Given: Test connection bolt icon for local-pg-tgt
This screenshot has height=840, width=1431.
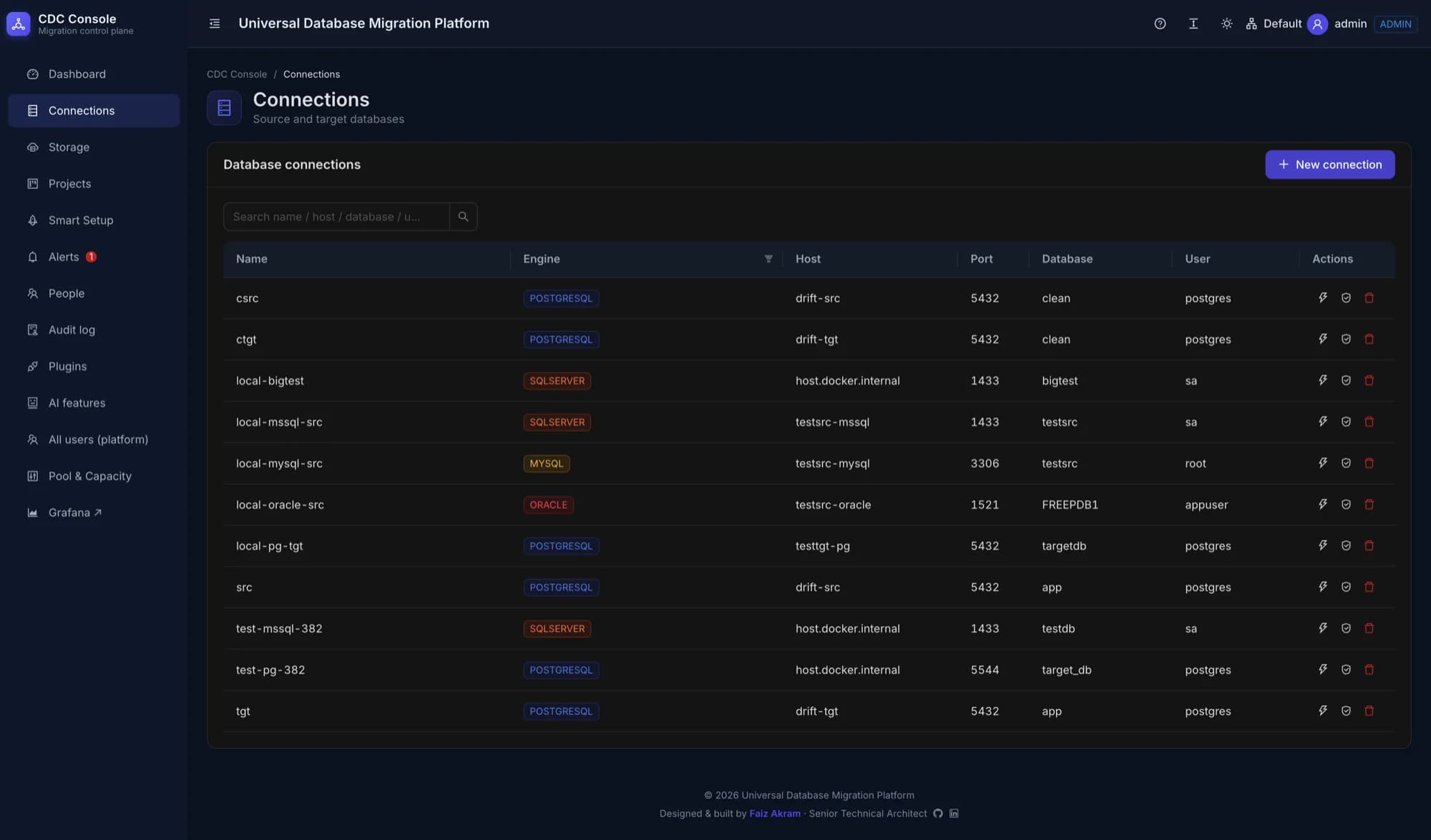Looking at the screenshot, I should tap(1323, 545).
